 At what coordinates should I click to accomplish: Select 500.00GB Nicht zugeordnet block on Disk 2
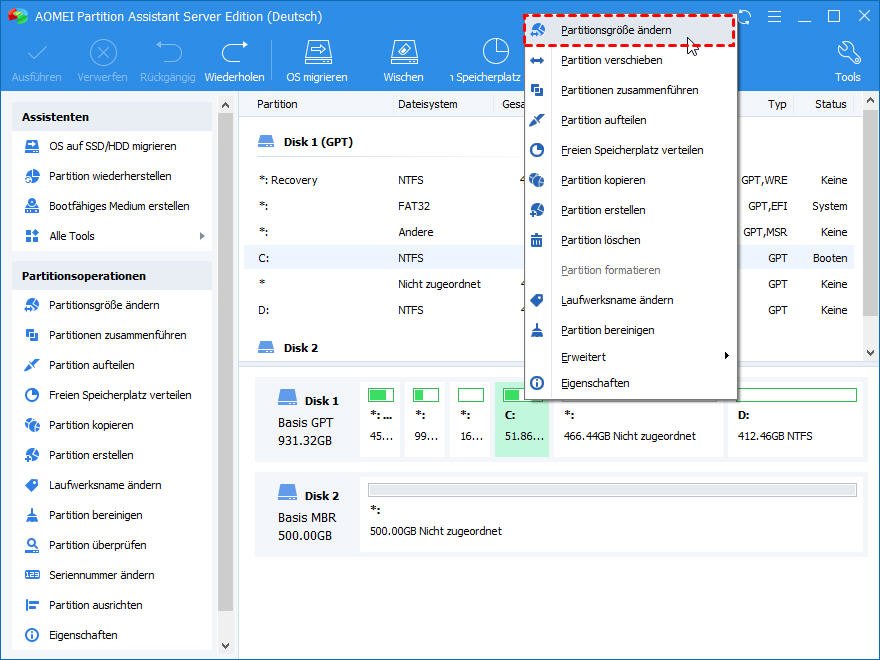612,515
